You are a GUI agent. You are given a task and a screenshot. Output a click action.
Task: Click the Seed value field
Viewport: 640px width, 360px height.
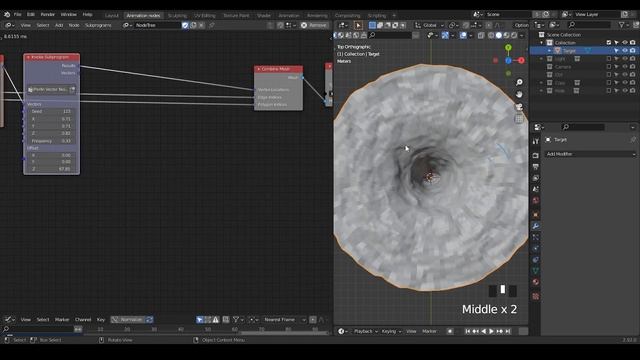(x=51, y=111)
